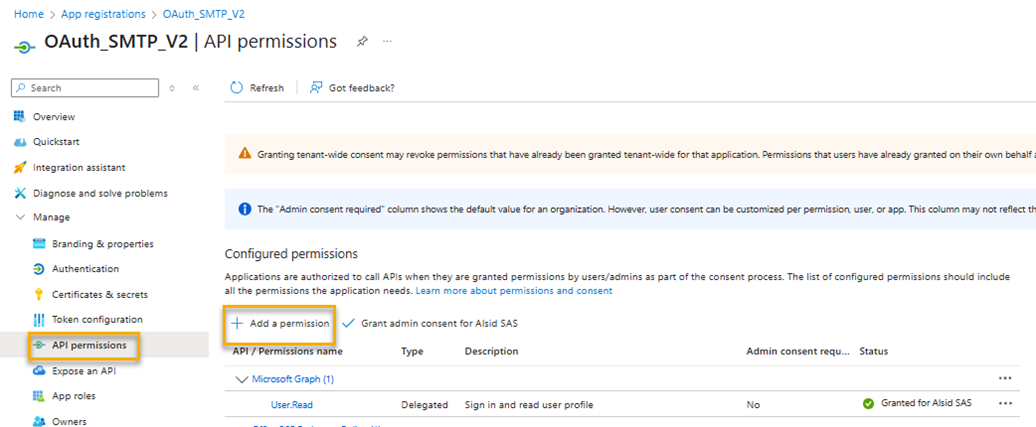Go to Branding & properties
This screenshot has height=427, width=1036.
(x=103, y=244)
